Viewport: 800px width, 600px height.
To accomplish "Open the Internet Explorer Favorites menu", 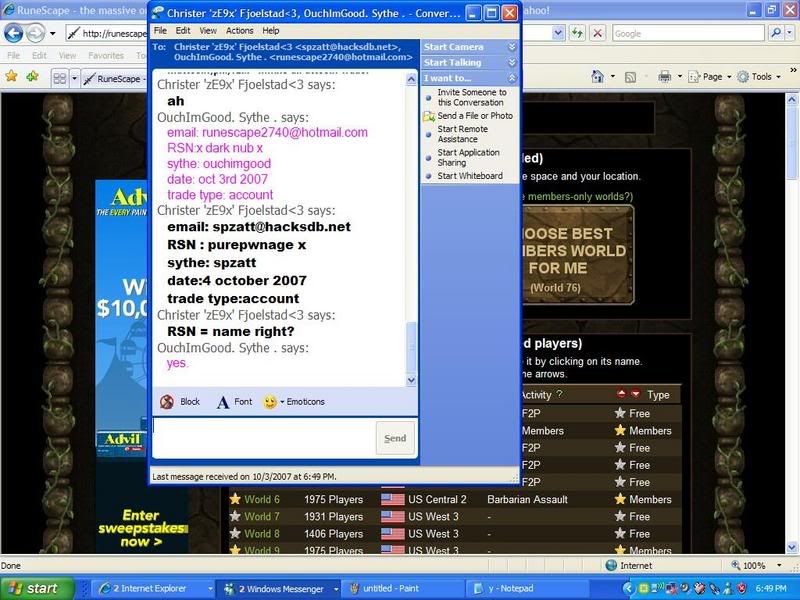I will tap(106, 56).
